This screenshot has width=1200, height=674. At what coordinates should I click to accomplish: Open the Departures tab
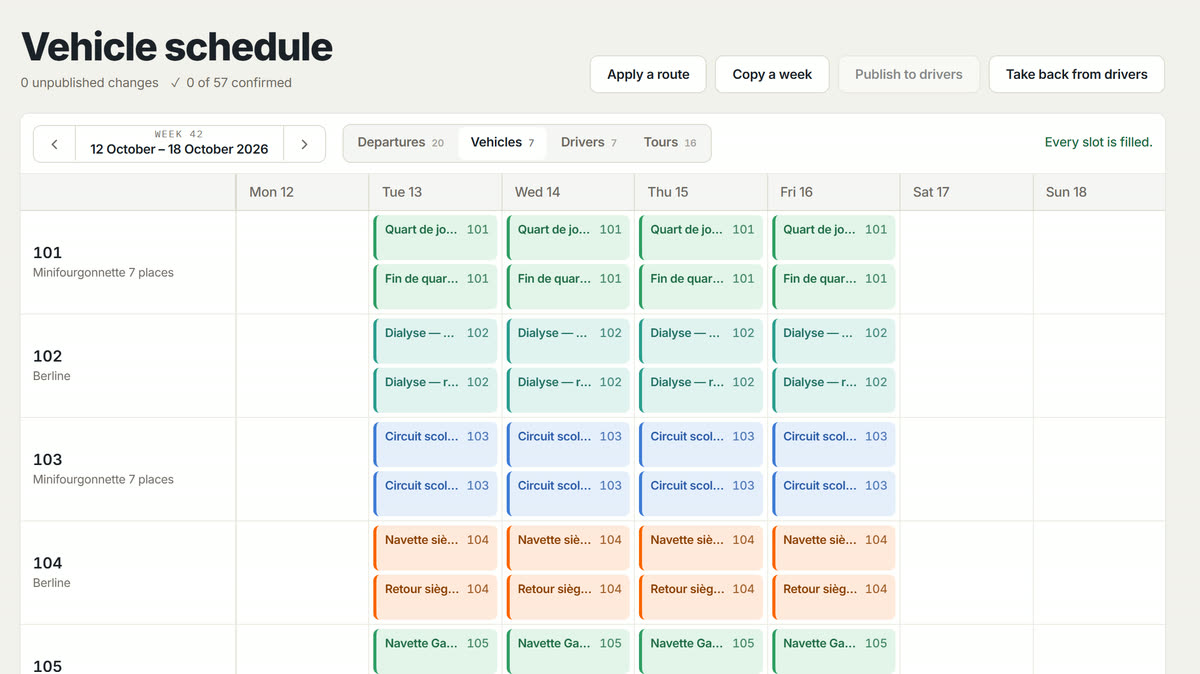coord(400,143)
